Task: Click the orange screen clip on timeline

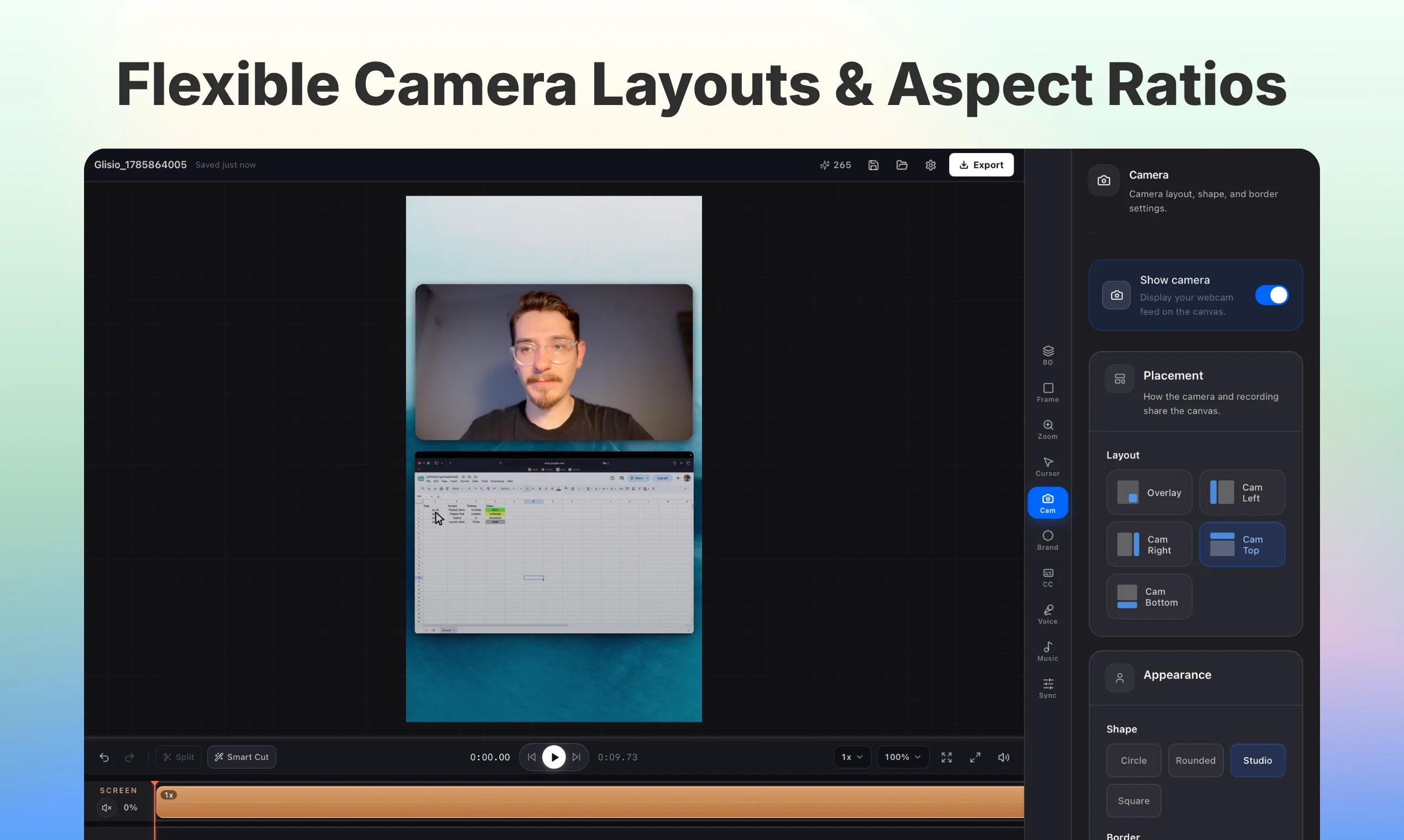Action: 589,801
